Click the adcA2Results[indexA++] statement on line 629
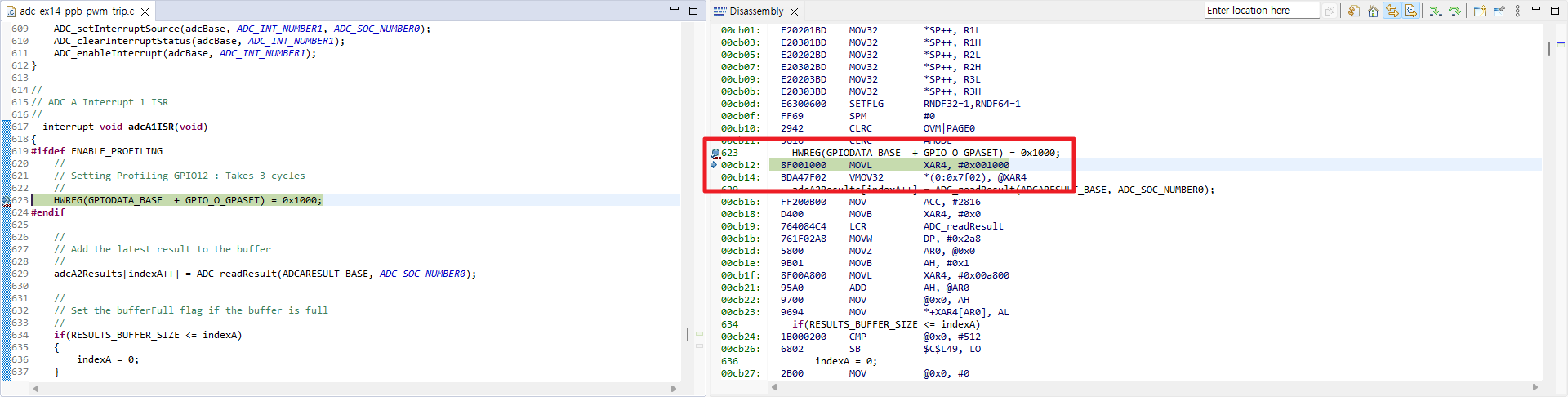Image resolution: width=1568 pixels, height=397 pixels. click(265, 274)
